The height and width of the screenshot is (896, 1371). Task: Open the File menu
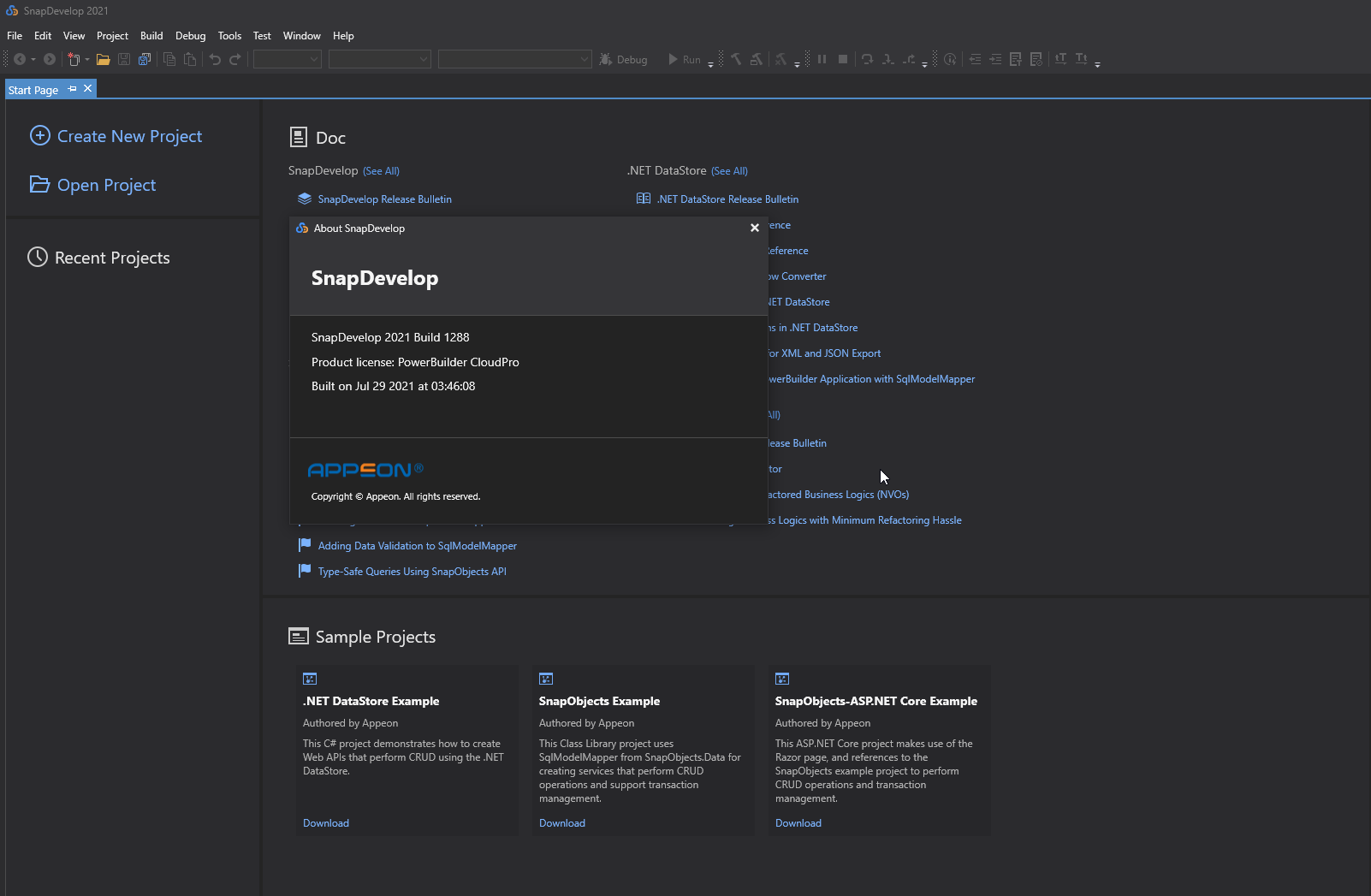(15, 36)
